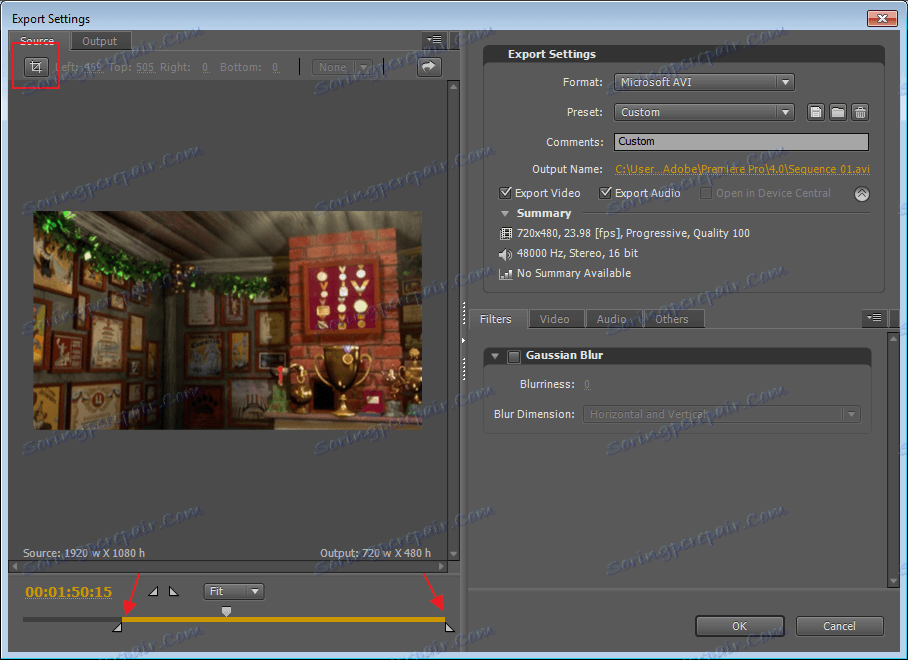908x660 pixels.
Task: Click the Set In Point triangle button
Action: [153, 592]
